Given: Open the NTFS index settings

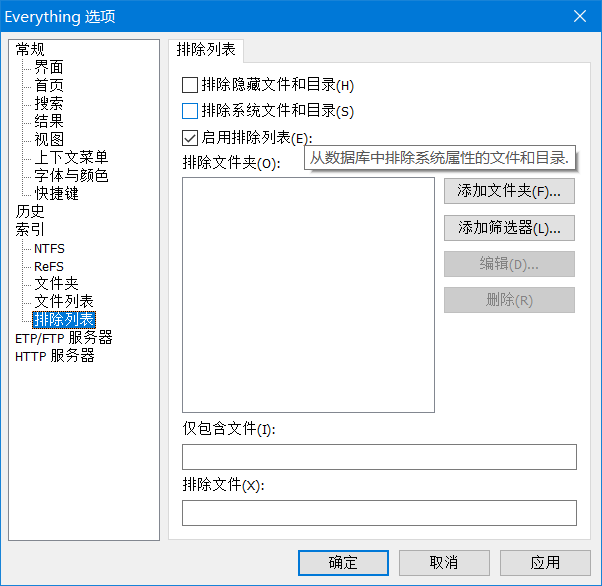Looking at the screenshot, I should (49, 248).
